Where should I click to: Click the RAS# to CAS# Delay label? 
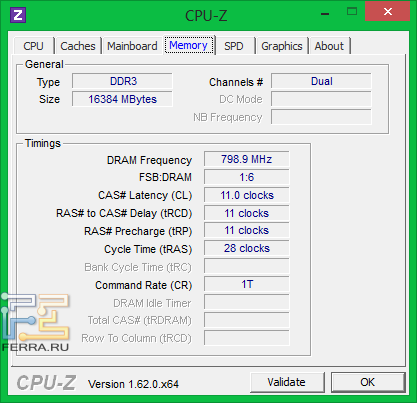[x=124, y=213]
